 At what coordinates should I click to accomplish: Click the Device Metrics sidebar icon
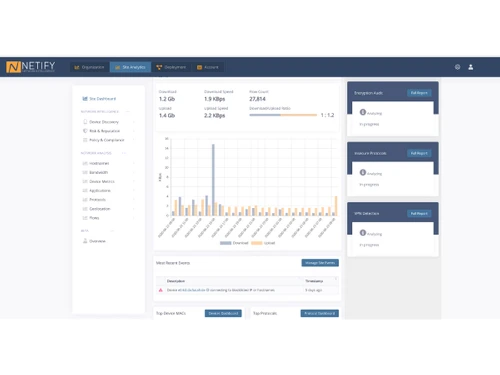(85, 181)
